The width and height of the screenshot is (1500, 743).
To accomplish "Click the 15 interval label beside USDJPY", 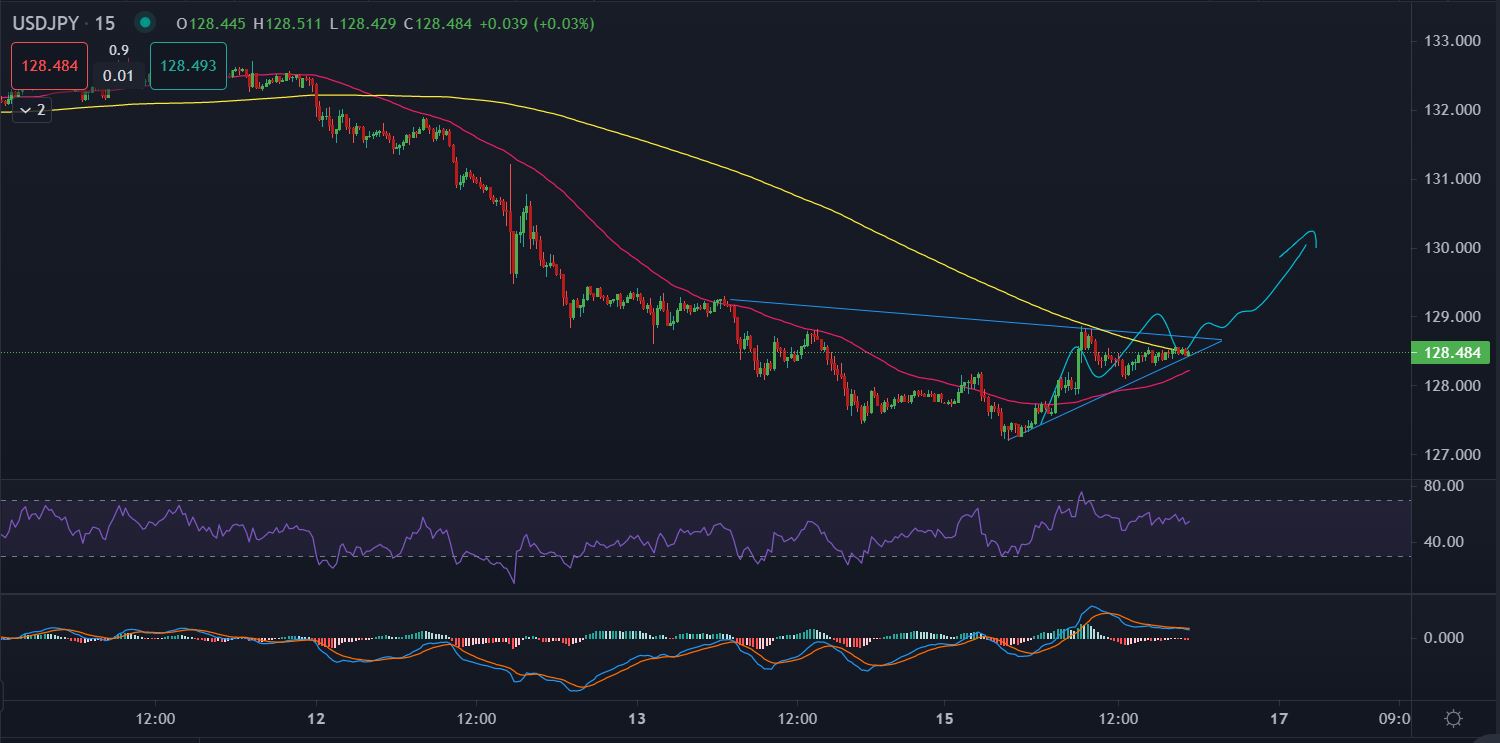I will (x=104, y=23).
